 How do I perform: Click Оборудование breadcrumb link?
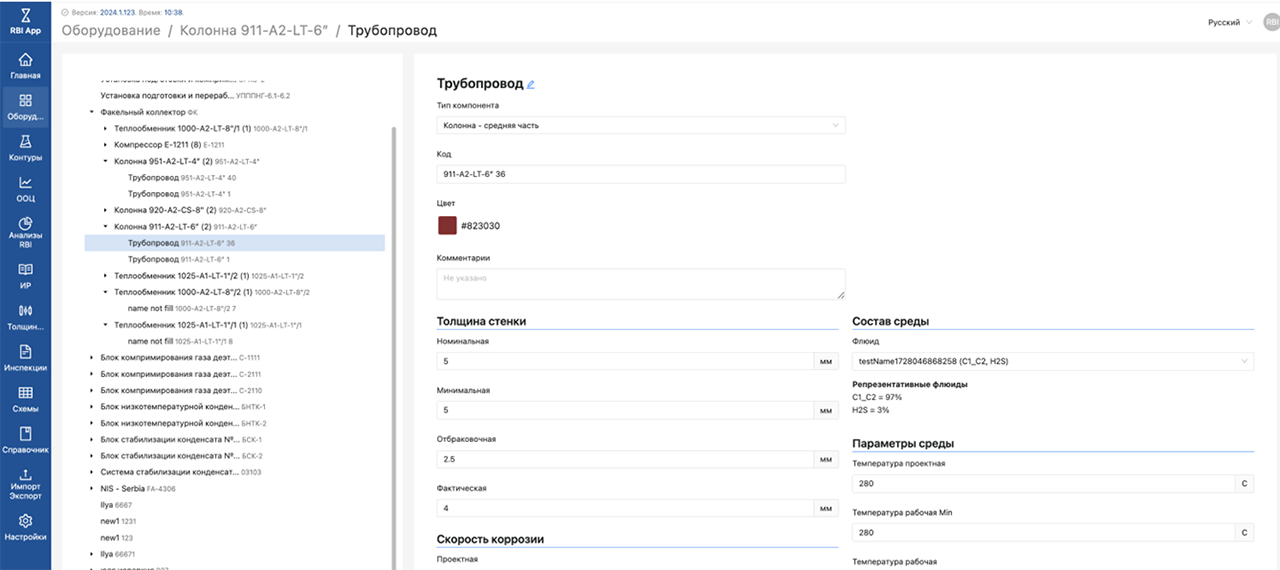pos(111,30)
